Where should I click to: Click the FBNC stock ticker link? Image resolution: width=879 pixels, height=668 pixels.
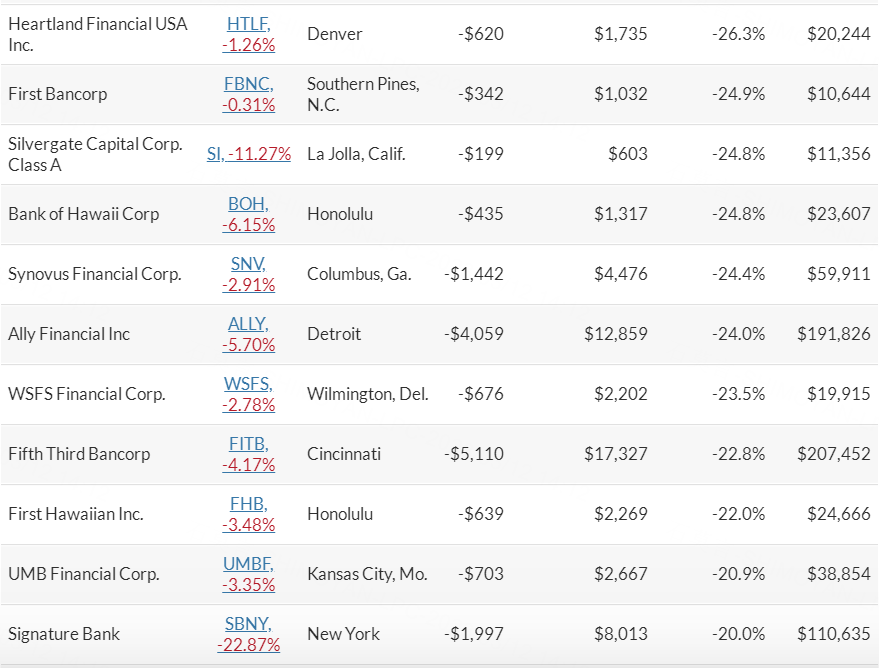[248, 84]
